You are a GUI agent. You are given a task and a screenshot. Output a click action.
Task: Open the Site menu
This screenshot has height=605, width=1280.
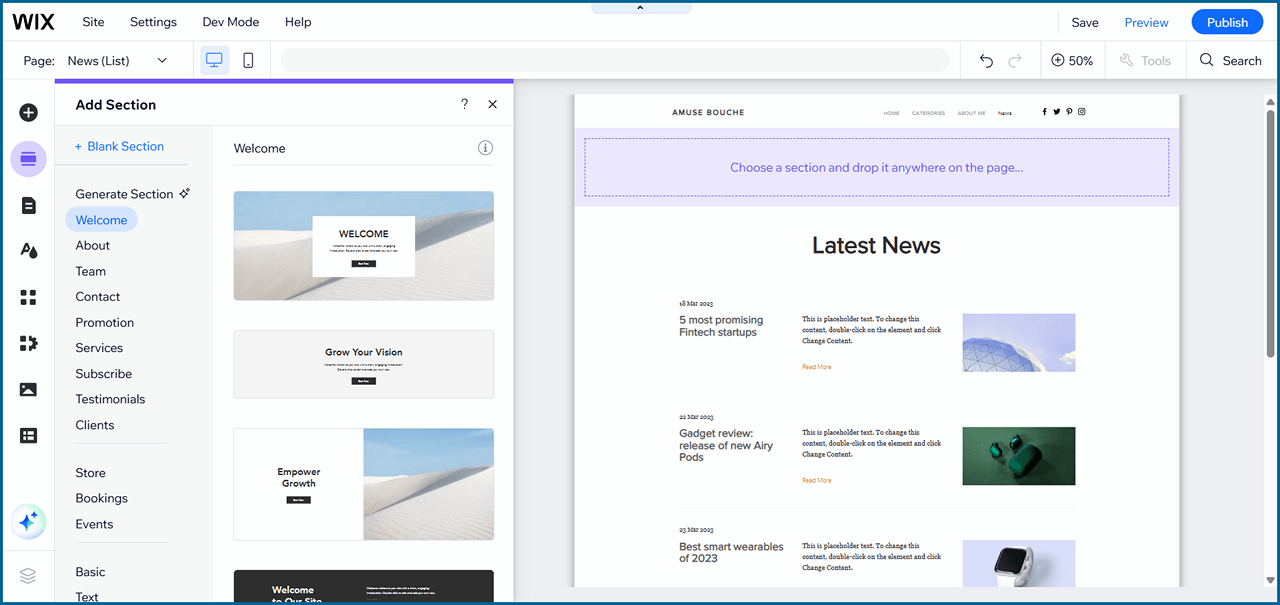tap(93, 22)
